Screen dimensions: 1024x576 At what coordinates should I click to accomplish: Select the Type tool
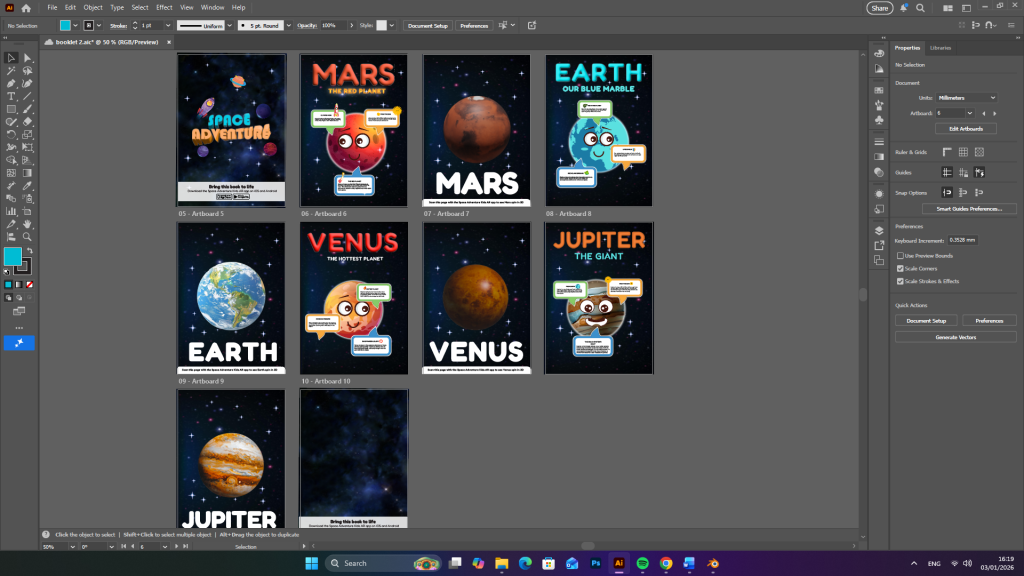pyautogui.click(x=11, y=96)
